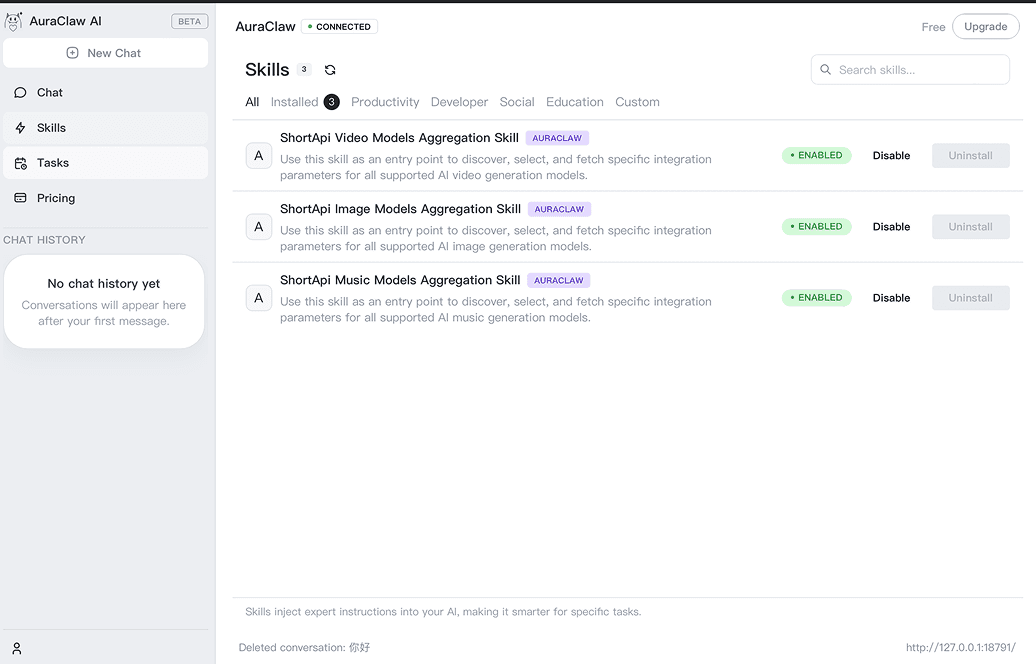The height and width of the screenshot is (664, 1036).
Task: Switch to the Custom tab
Action: click(638, 102)
